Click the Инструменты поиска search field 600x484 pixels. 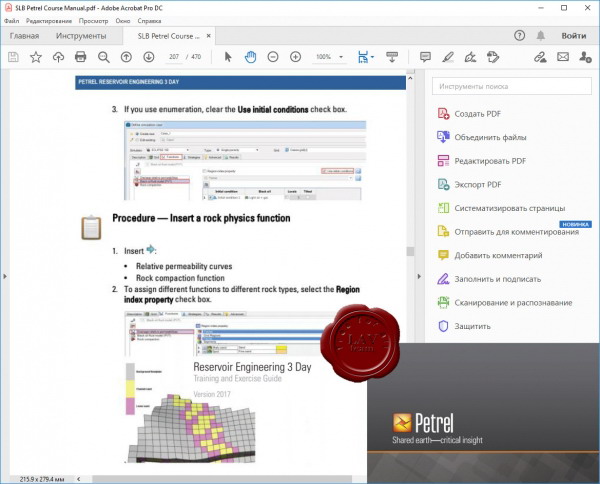(512, 86)
